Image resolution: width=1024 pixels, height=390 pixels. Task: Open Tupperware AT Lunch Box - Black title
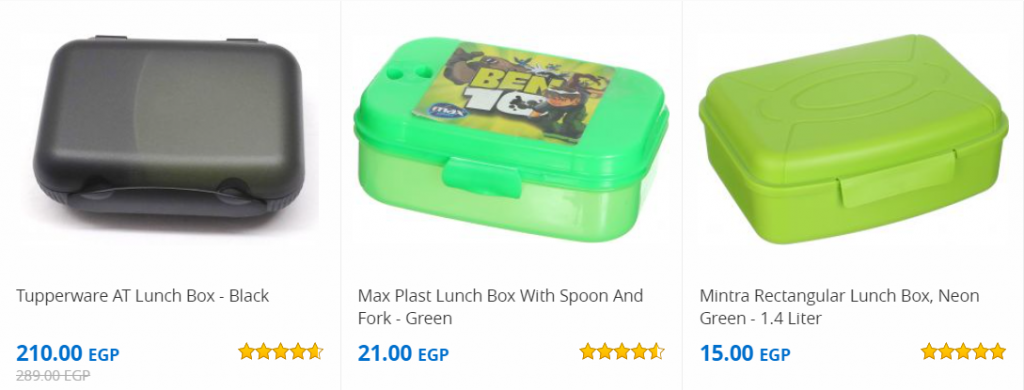142,296
